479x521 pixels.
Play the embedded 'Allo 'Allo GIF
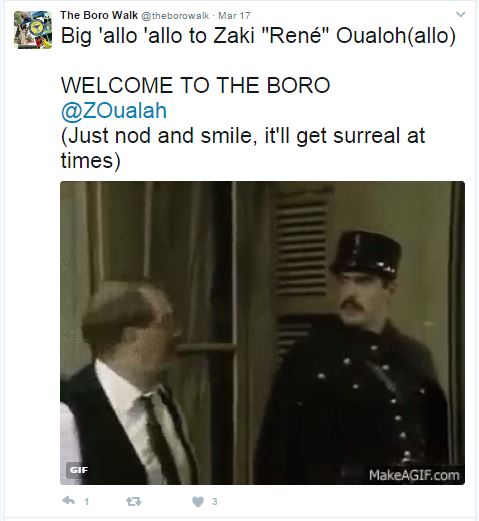tap(262, 333)
